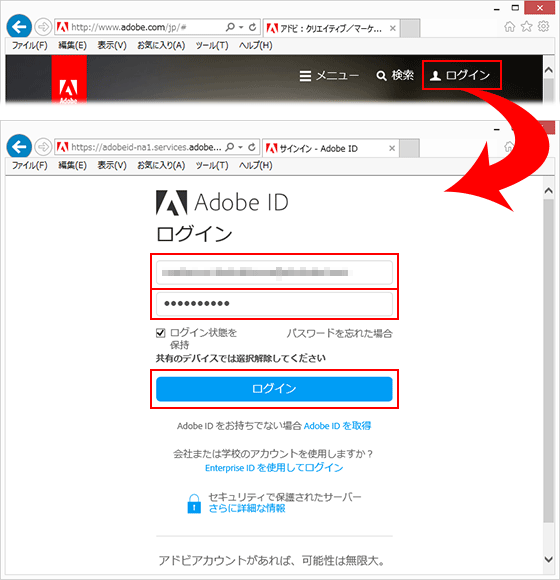Click the Adobe ID email input field
Image resolution: width=560 pixels, height=580 pixels.
pos(274,272)
